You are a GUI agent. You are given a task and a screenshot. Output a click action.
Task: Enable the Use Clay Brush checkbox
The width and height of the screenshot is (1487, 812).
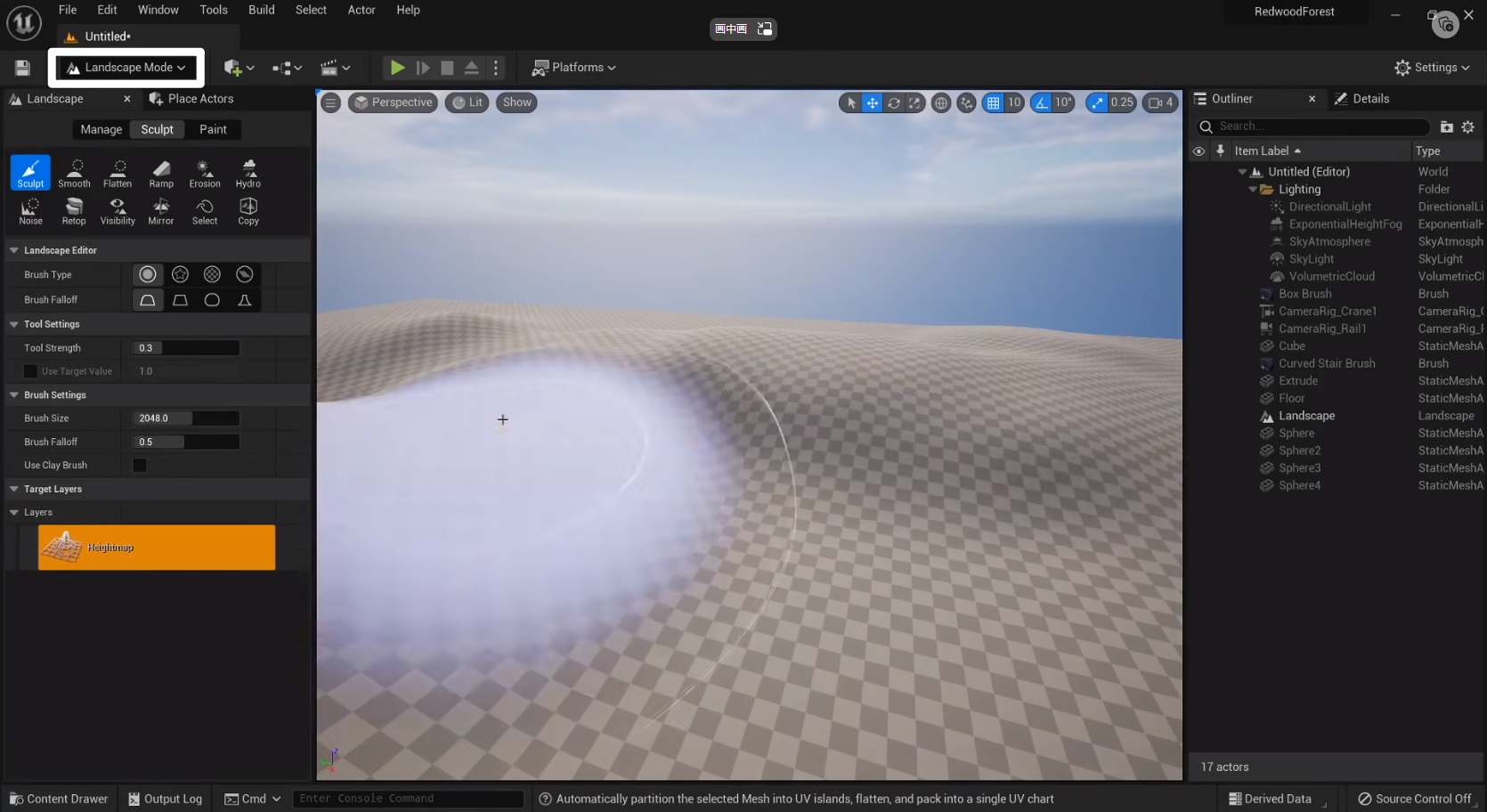140,465
